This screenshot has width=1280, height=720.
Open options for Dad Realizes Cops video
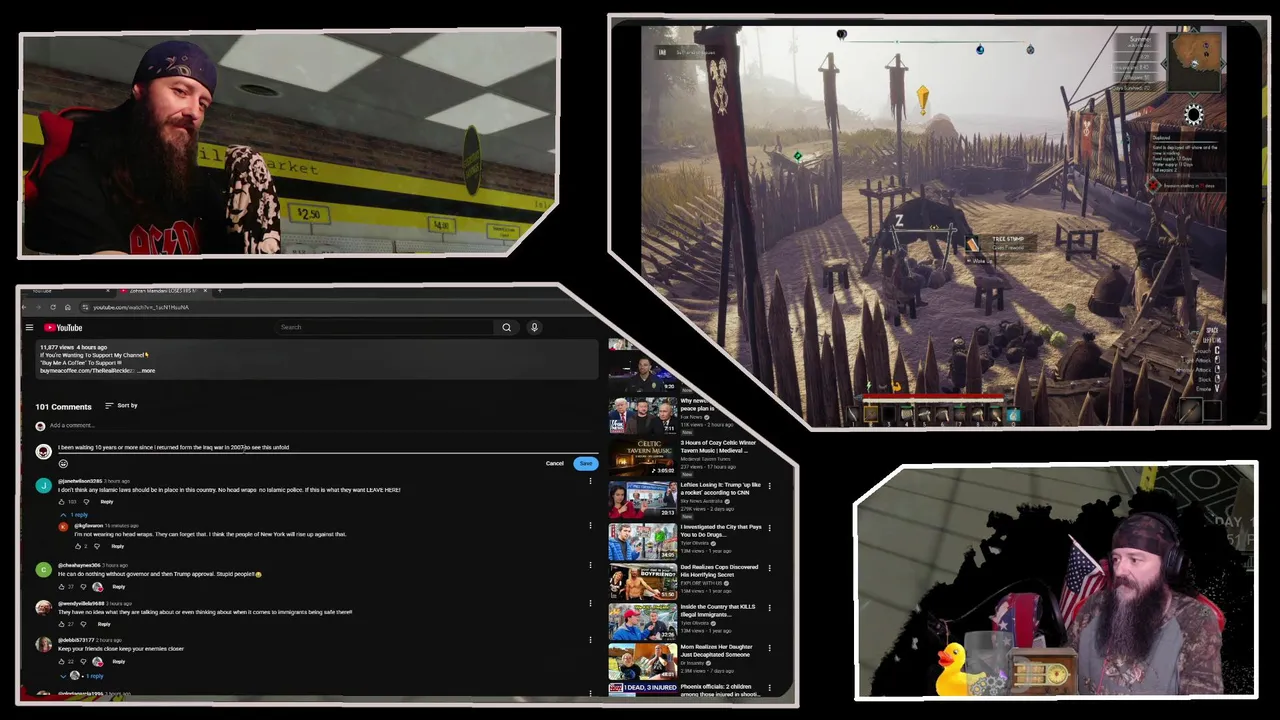(769, 568)
